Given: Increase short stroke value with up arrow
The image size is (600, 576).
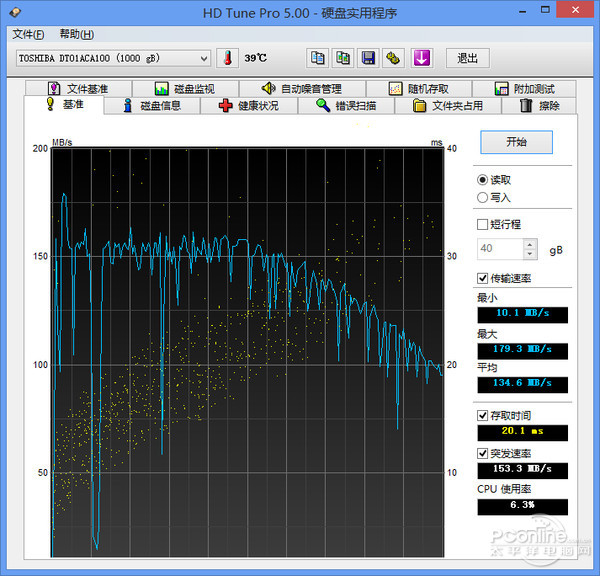Looking at the screenshot, I should (x=530, y=243).
